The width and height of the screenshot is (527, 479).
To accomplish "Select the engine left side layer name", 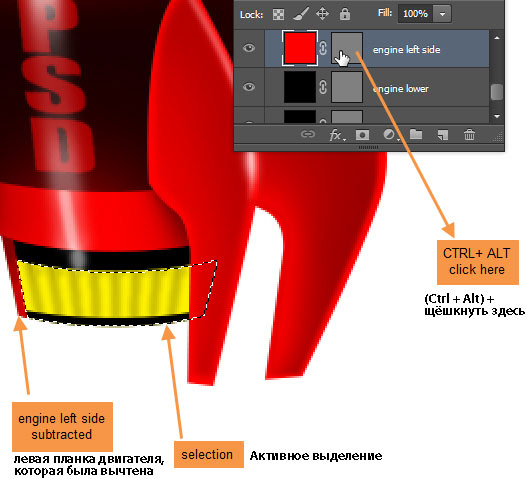I will tap(406, 49).
